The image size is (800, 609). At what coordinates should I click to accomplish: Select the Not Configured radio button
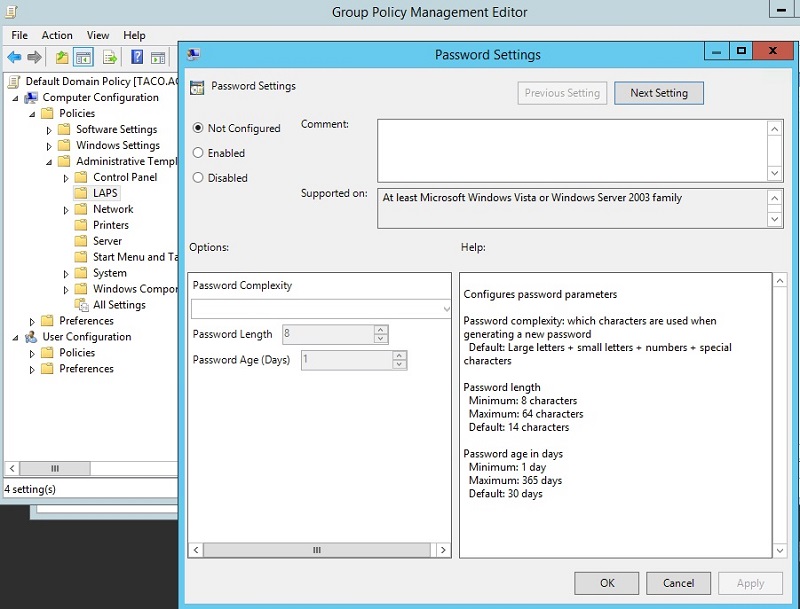click(x=196, y=128)
